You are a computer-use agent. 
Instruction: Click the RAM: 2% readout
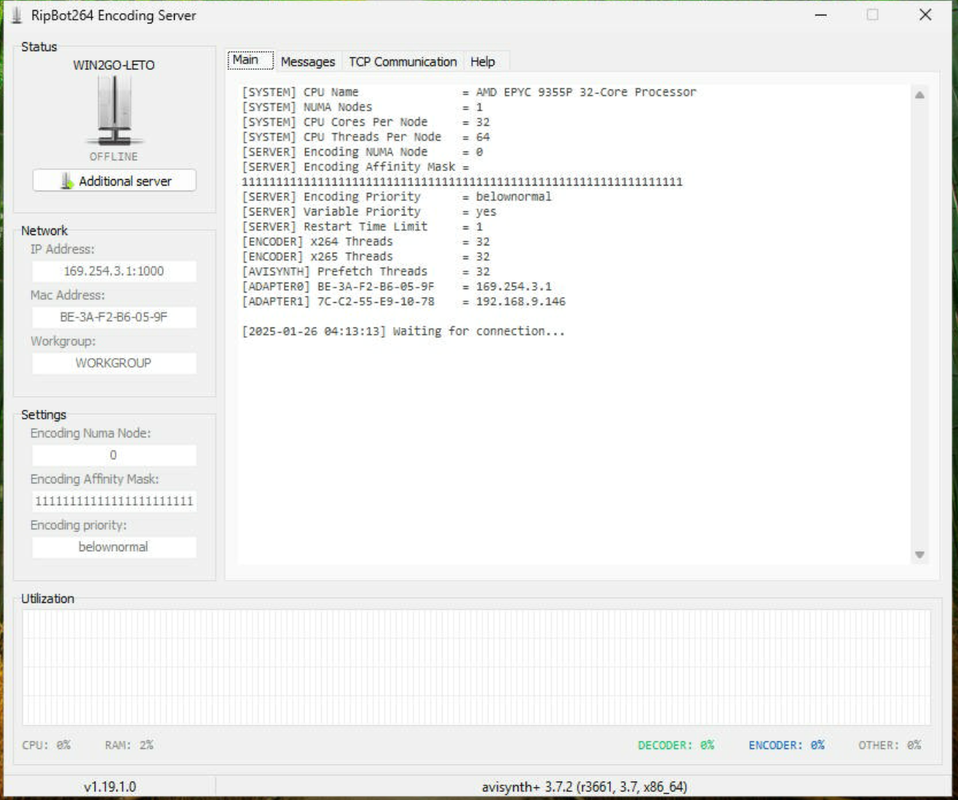coord(129,745)
